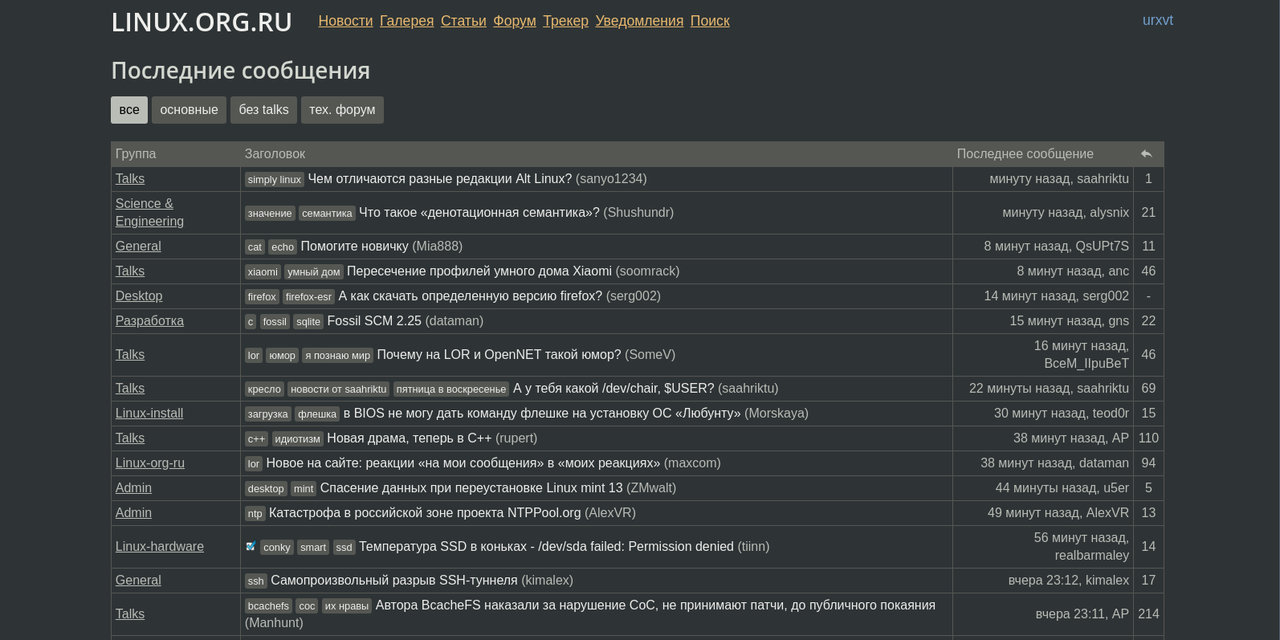Click the 'умный дом' tag
This screenshot has height=640, width=1280.
[x=314, y=272]
